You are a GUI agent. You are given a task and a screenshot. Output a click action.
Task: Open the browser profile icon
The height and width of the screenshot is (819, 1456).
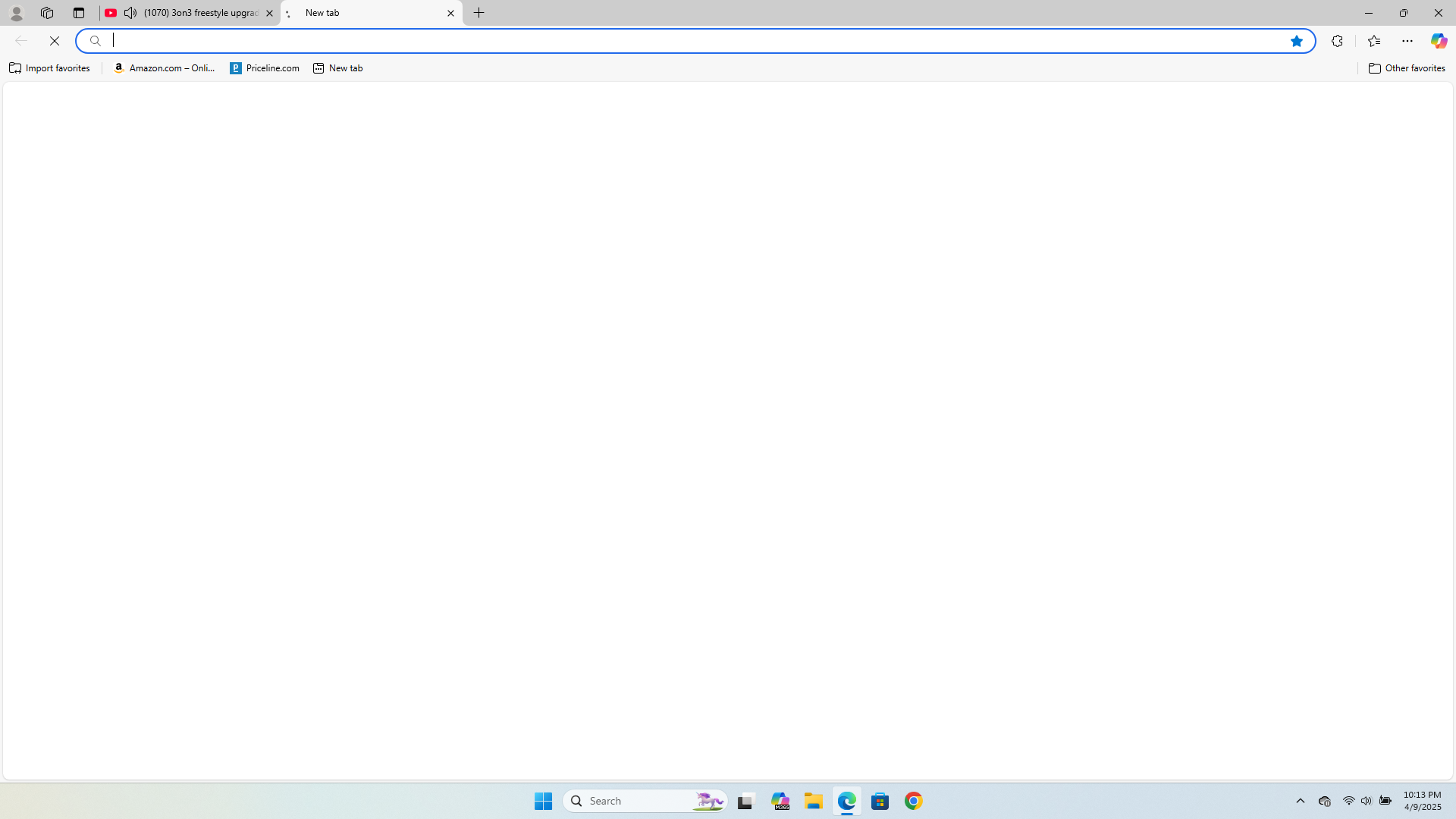tap(16, 13)
